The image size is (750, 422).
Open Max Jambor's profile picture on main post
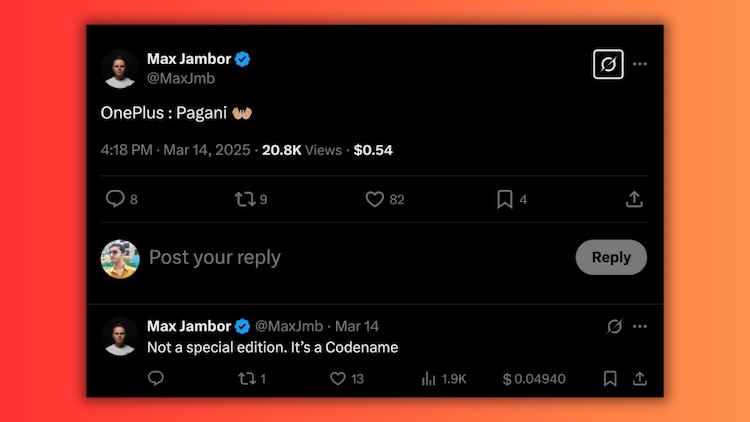pos(120,68)
